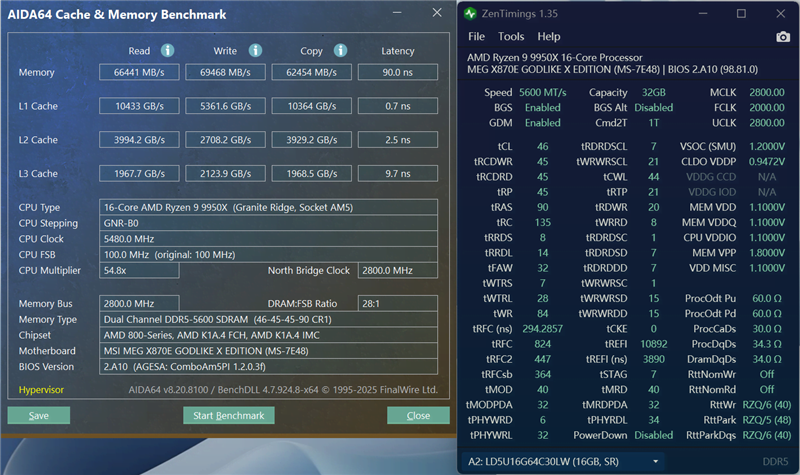Minimize the AIDA64 benchmark window
This screenshot has width=800, height=475.
point(398,14)
